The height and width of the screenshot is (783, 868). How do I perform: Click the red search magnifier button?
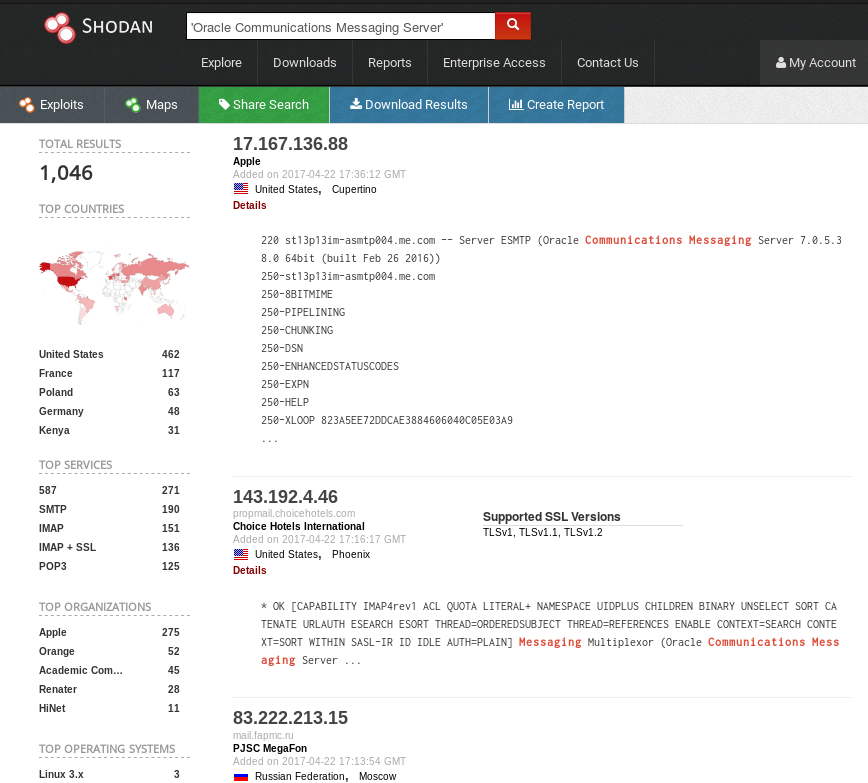[x=513, y=26]
